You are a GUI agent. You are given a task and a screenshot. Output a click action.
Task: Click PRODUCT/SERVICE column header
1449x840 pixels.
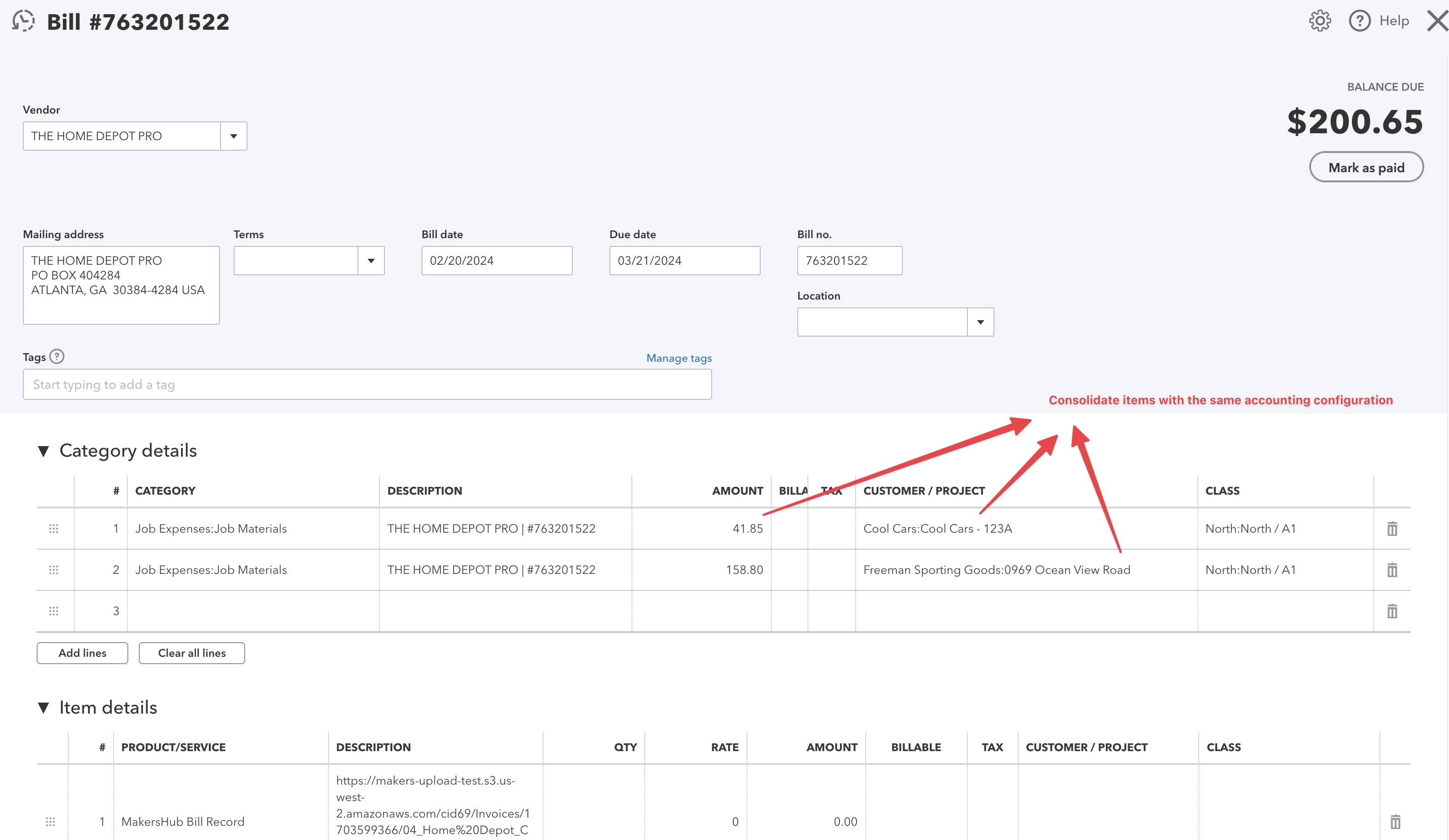173,747
